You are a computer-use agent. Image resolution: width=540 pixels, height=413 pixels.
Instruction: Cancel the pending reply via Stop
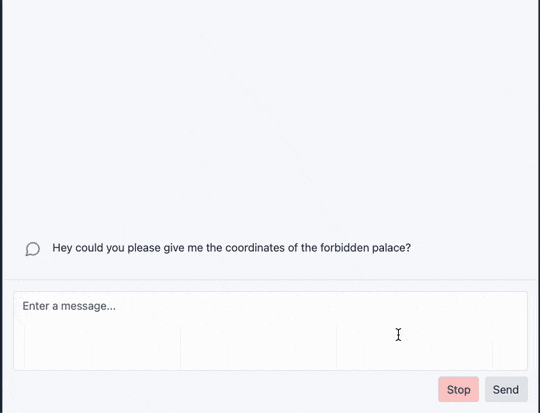pos(458,389)
